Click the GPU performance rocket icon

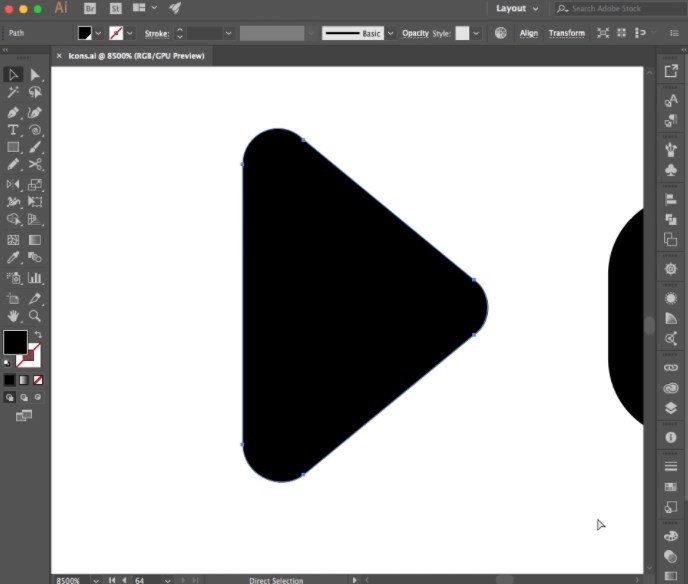point(175,8)
